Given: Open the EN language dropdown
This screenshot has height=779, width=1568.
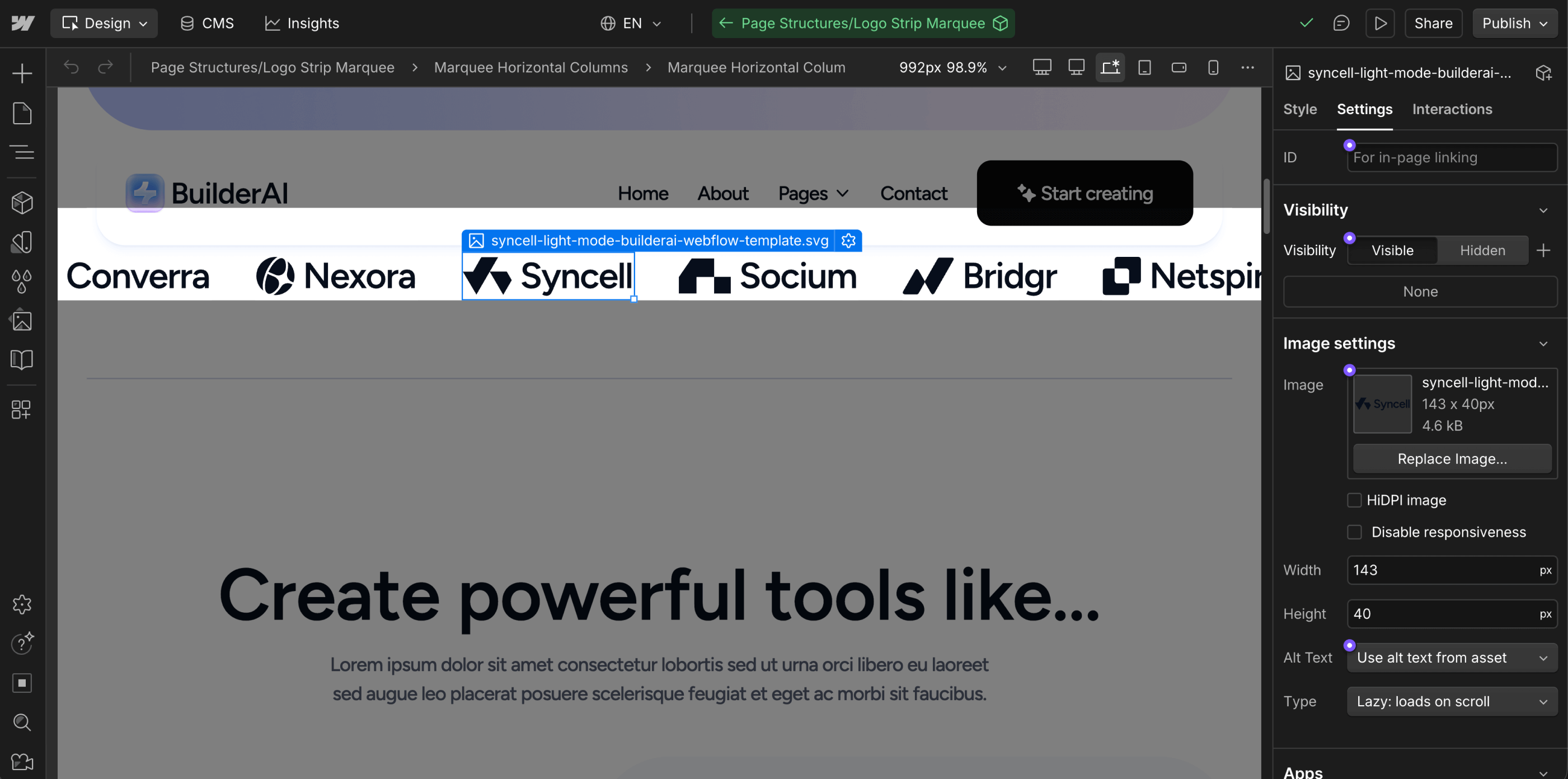Looking at the screenshot, I should (x=631, y=23).
